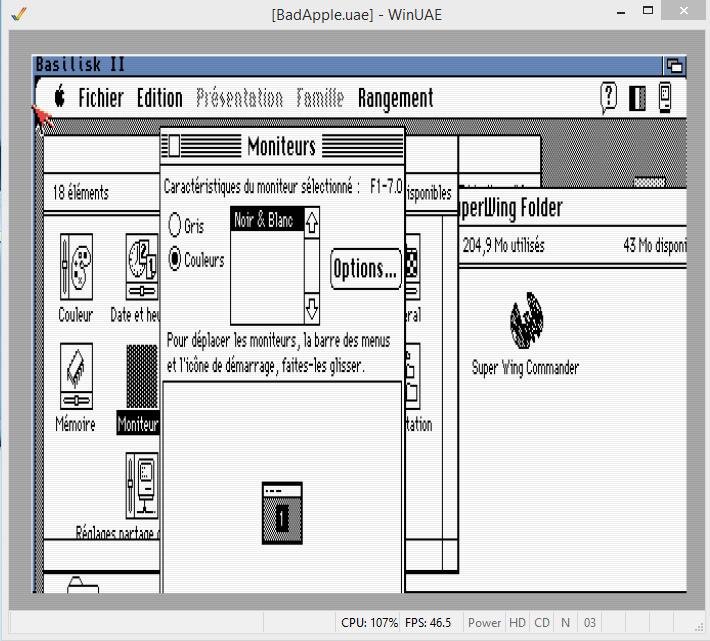Click the Couleur label text
This screenshot has width=710, height=641.
click(76, 314)
